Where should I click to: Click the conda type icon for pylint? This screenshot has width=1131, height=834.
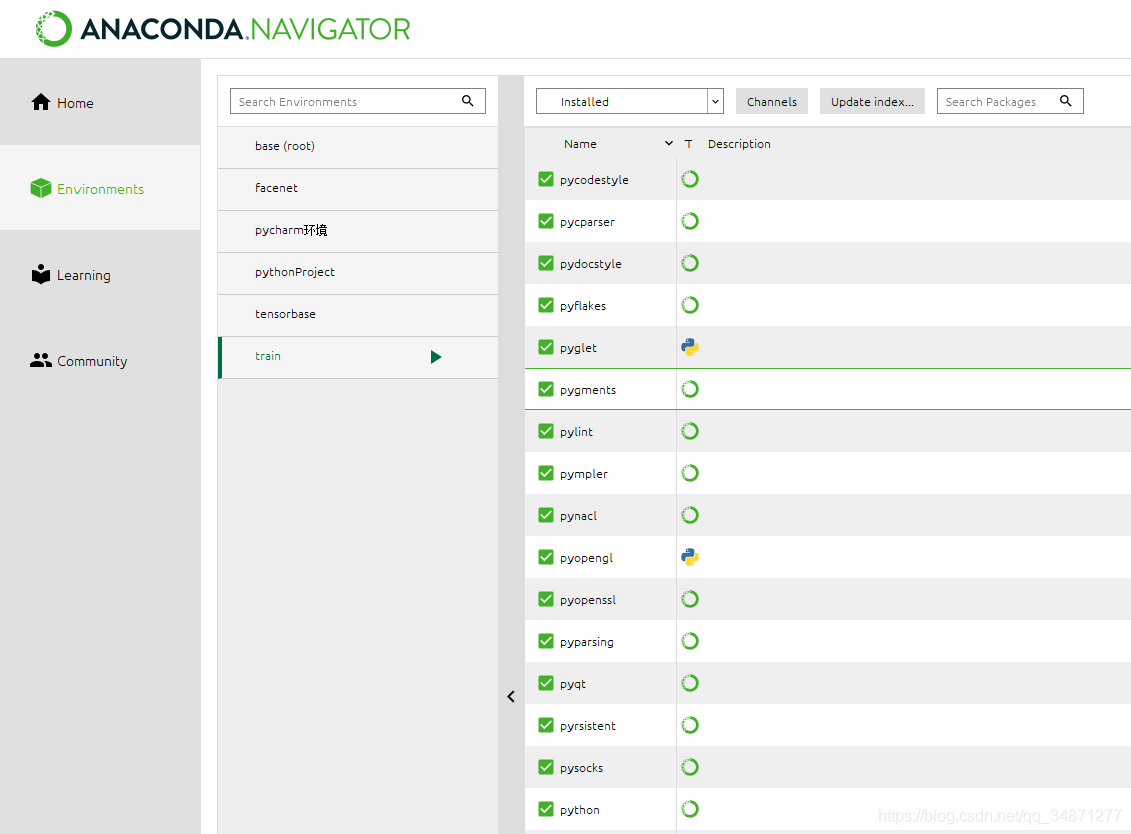[690, 431]
